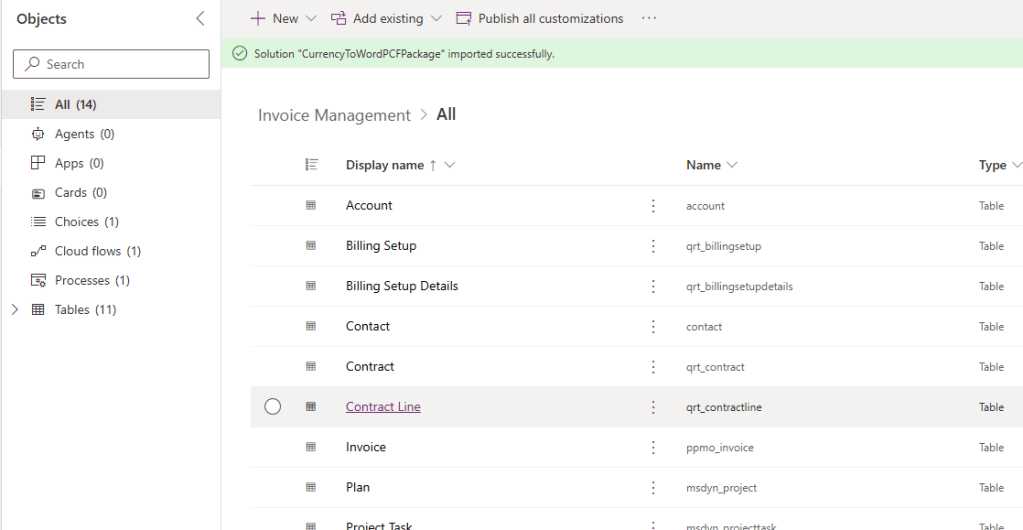Select the Contract Line row radio circle
The height and width of the screenshot is (530, 1023).
click(272, 407)
